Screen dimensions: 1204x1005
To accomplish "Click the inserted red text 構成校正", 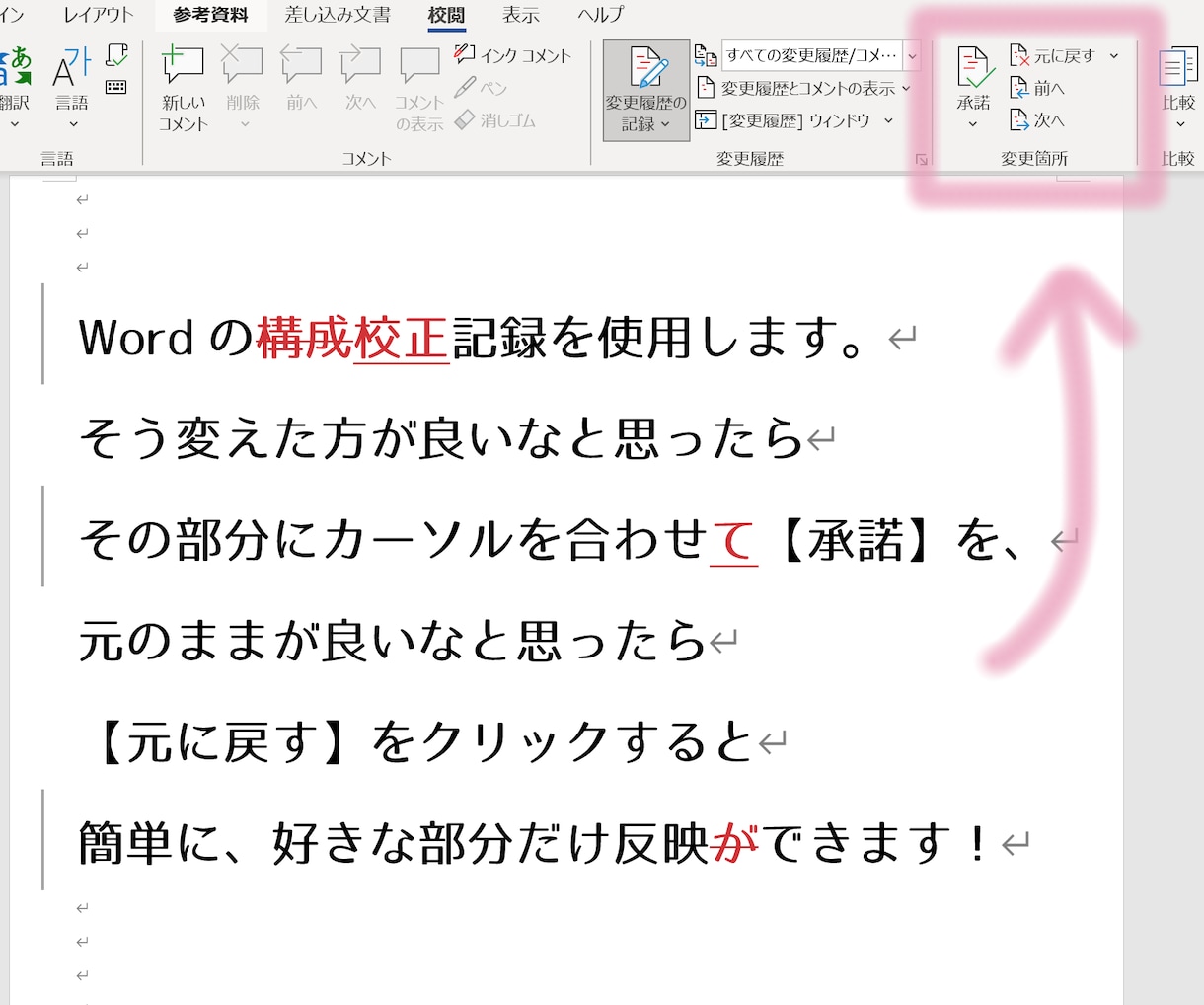I will [x=352, y=338].
